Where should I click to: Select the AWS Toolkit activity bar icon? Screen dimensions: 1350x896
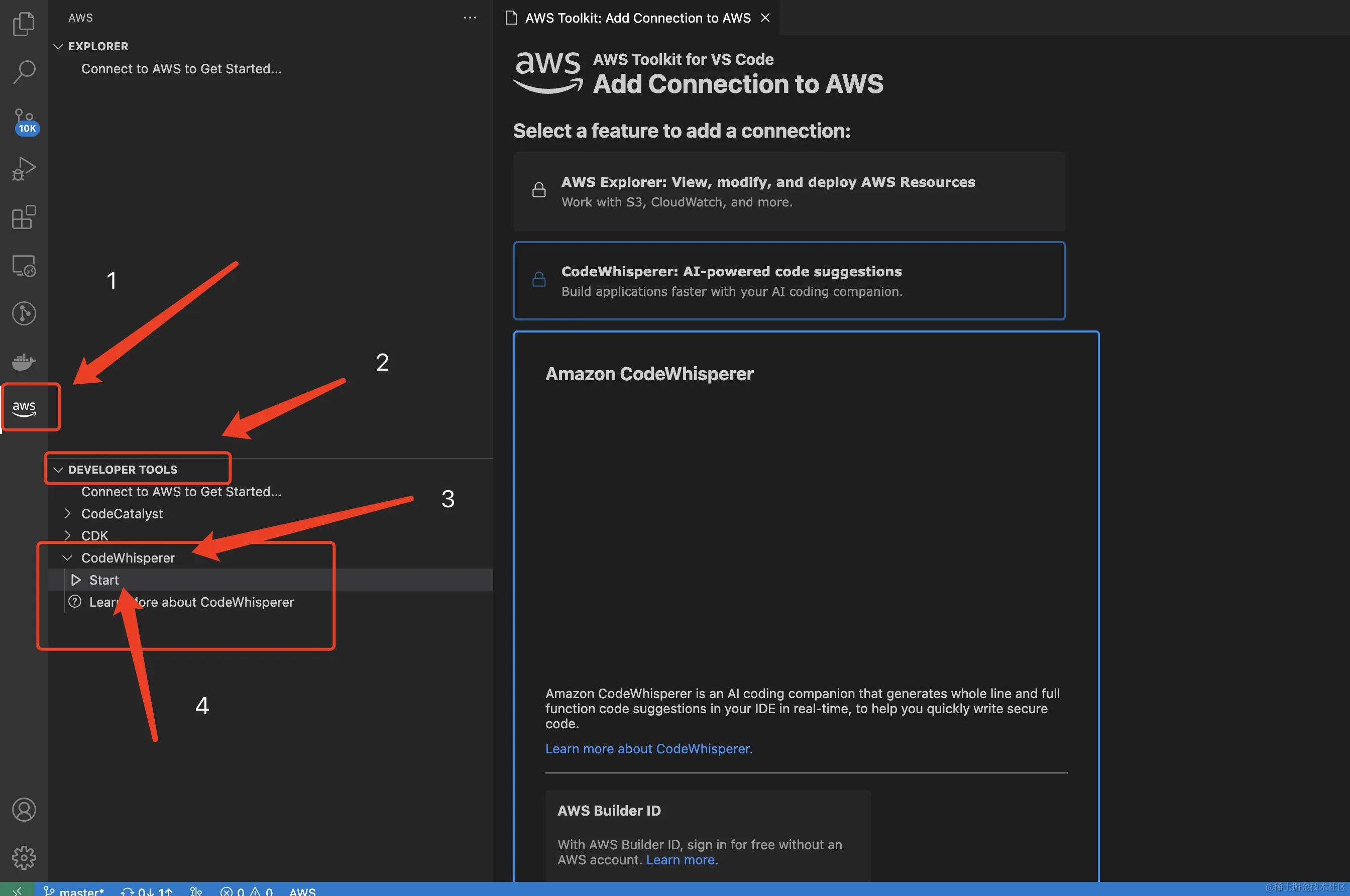[24, 407]
